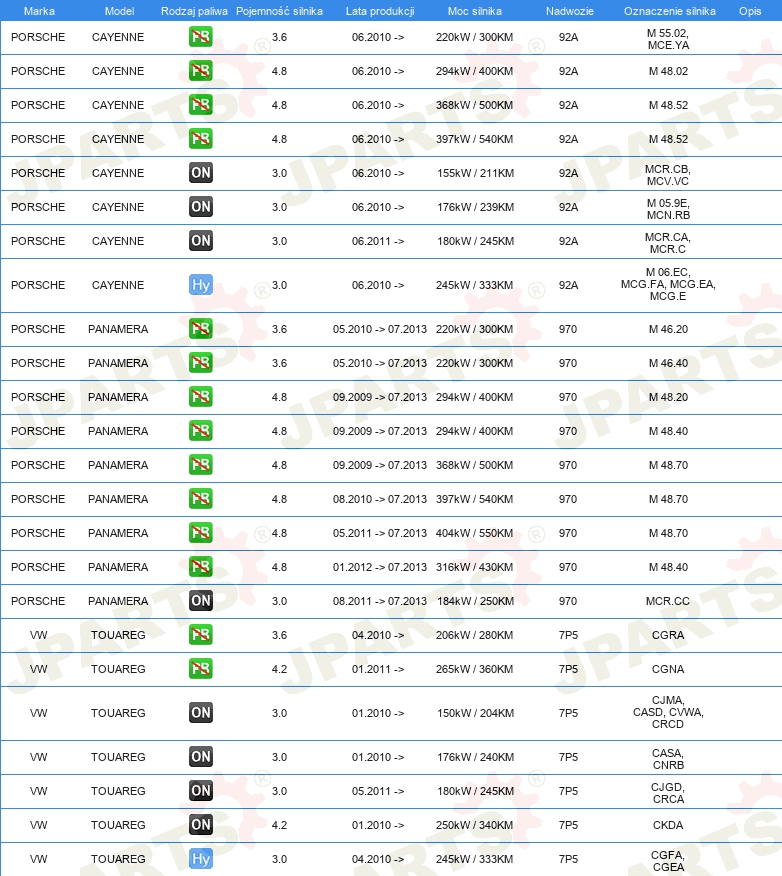Select production date 06.2011 -> in Cayenne row
Image resolution: width=782 pixels, height=876 pixels.
378,241
